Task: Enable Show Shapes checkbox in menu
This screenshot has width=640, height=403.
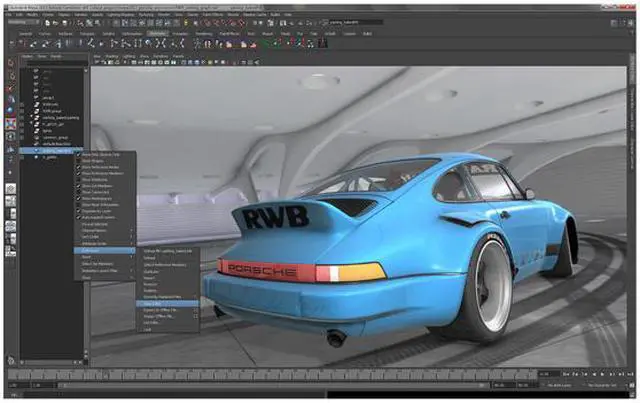Action: (78, 161)
